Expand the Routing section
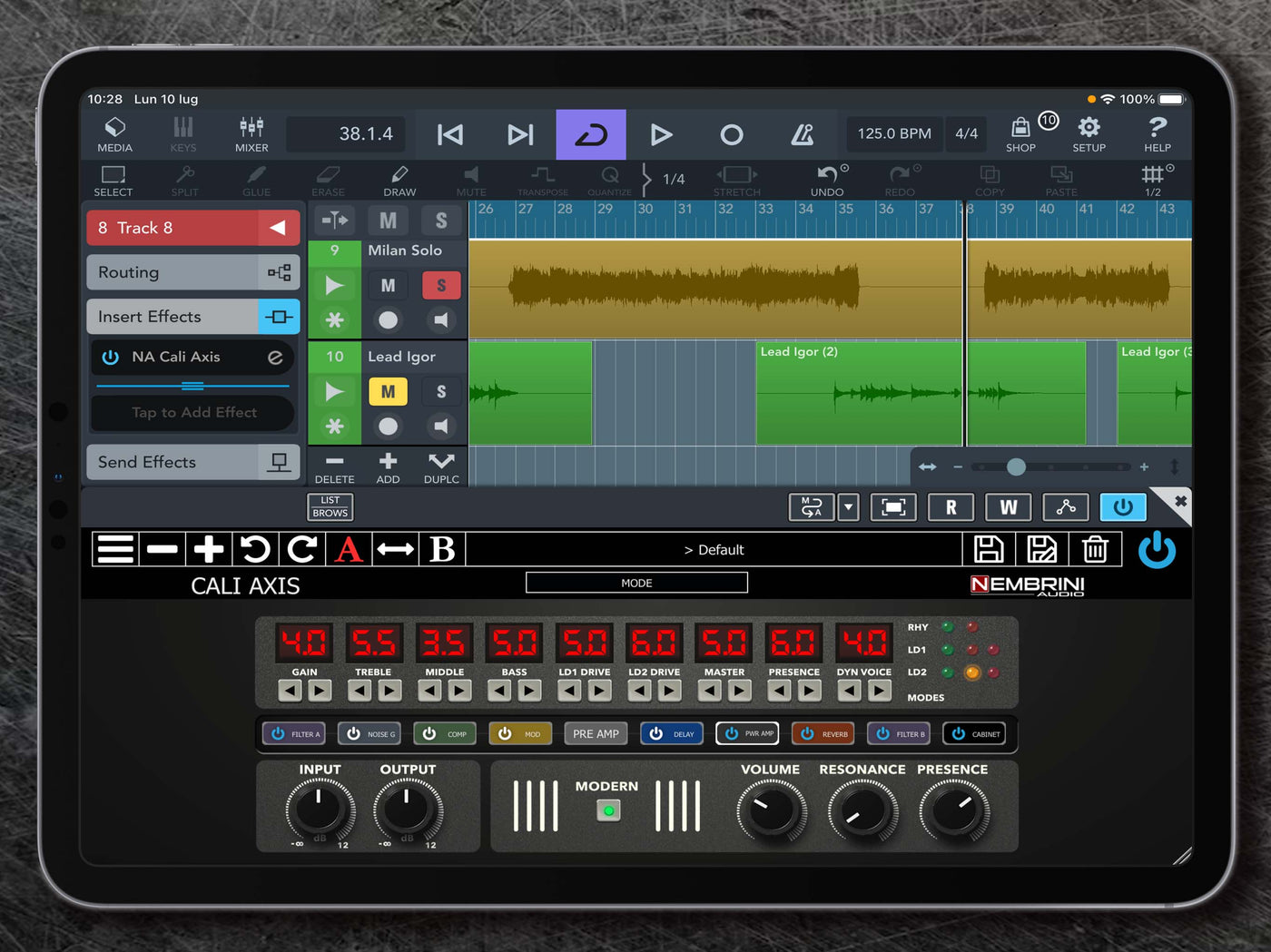1271x952 pixels. coord(192,272)
